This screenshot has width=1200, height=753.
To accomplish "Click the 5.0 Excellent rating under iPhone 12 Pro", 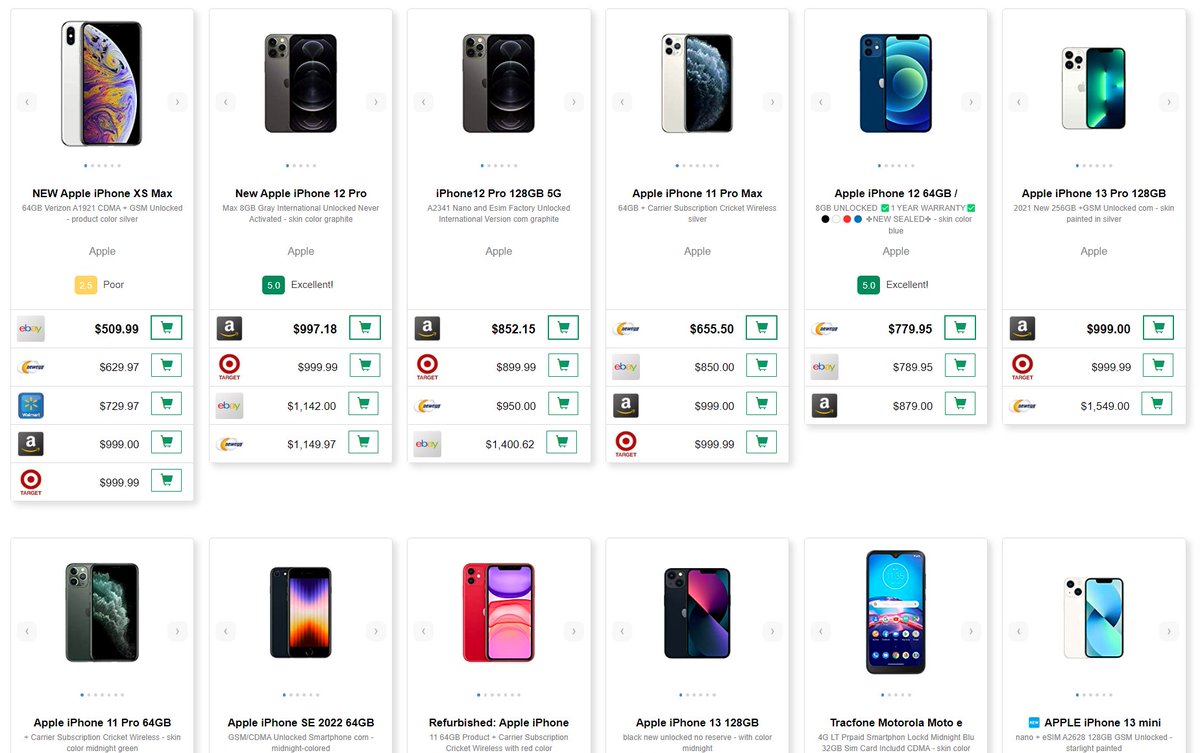I will tap(298, 285).
